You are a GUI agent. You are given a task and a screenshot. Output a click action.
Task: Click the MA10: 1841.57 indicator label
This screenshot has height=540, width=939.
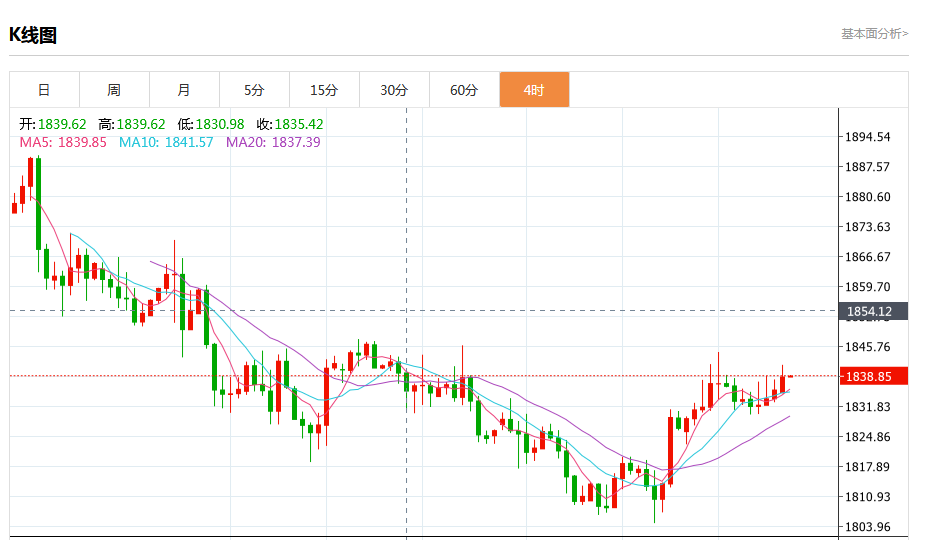tap(166, 142)
